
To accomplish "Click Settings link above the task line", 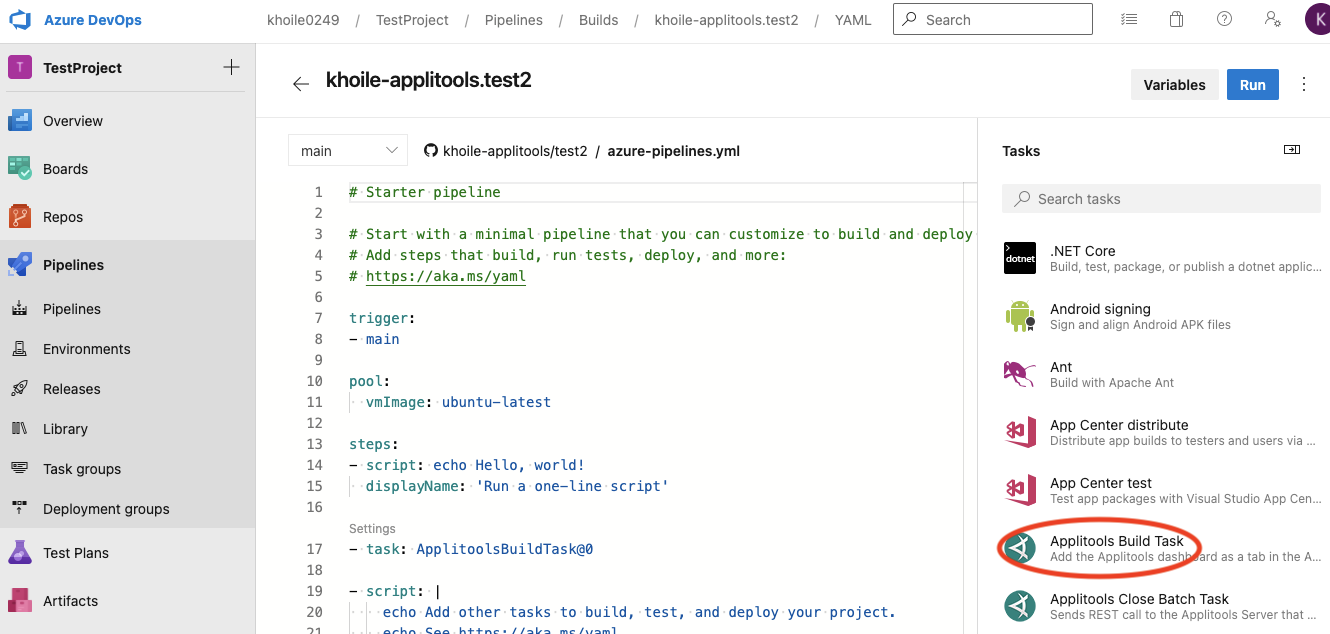I will pyautogui.click(x=372, y=528).
